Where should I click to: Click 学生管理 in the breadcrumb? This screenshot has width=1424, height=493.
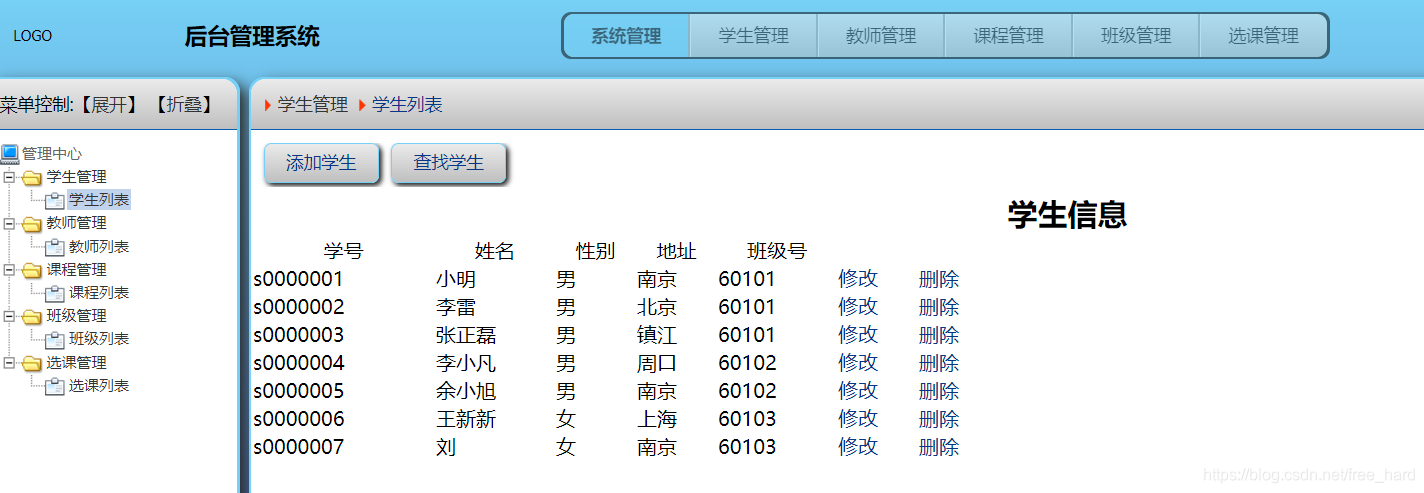tap(313, 105)
